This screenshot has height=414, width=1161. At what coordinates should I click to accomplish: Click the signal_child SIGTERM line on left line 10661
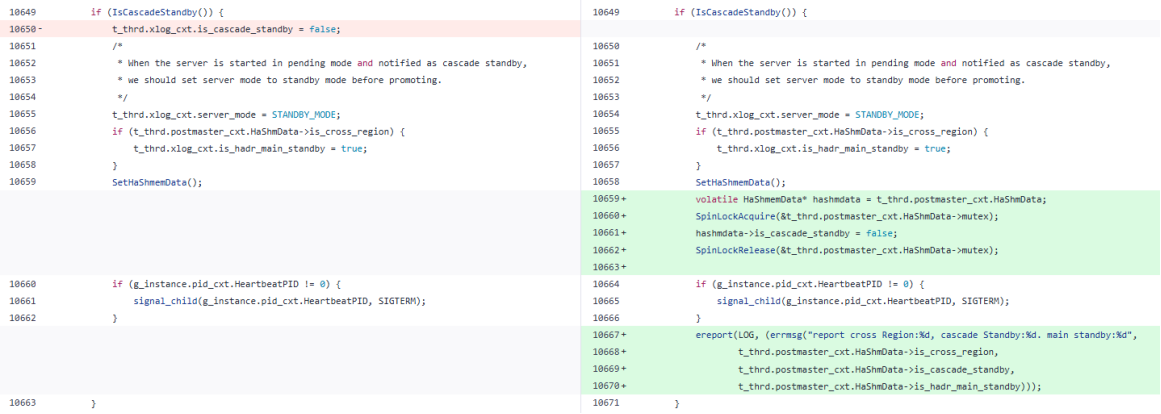(x=281, y=301)
